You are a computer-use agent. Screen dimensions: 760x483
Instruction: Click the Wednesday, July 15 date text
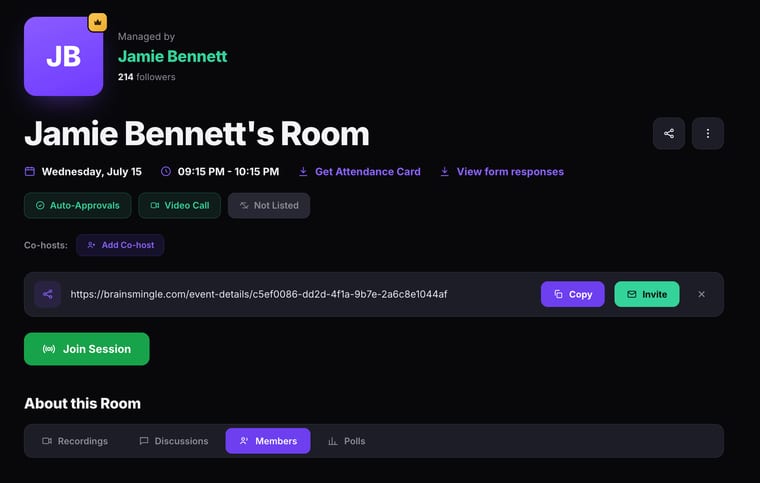click(x=92, y=171)
